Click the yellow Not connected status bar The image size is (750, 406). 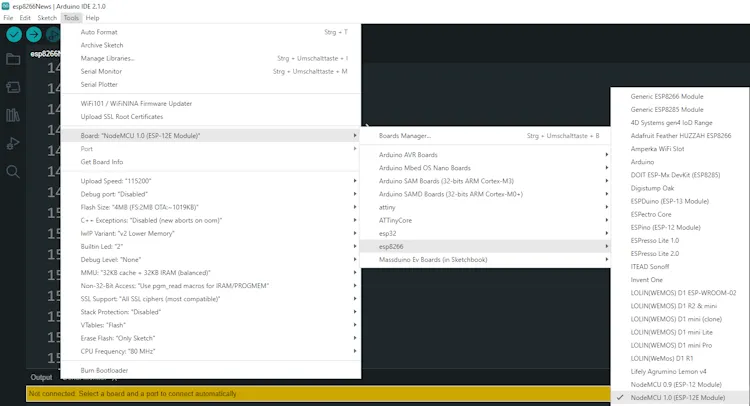pos(300,395)
